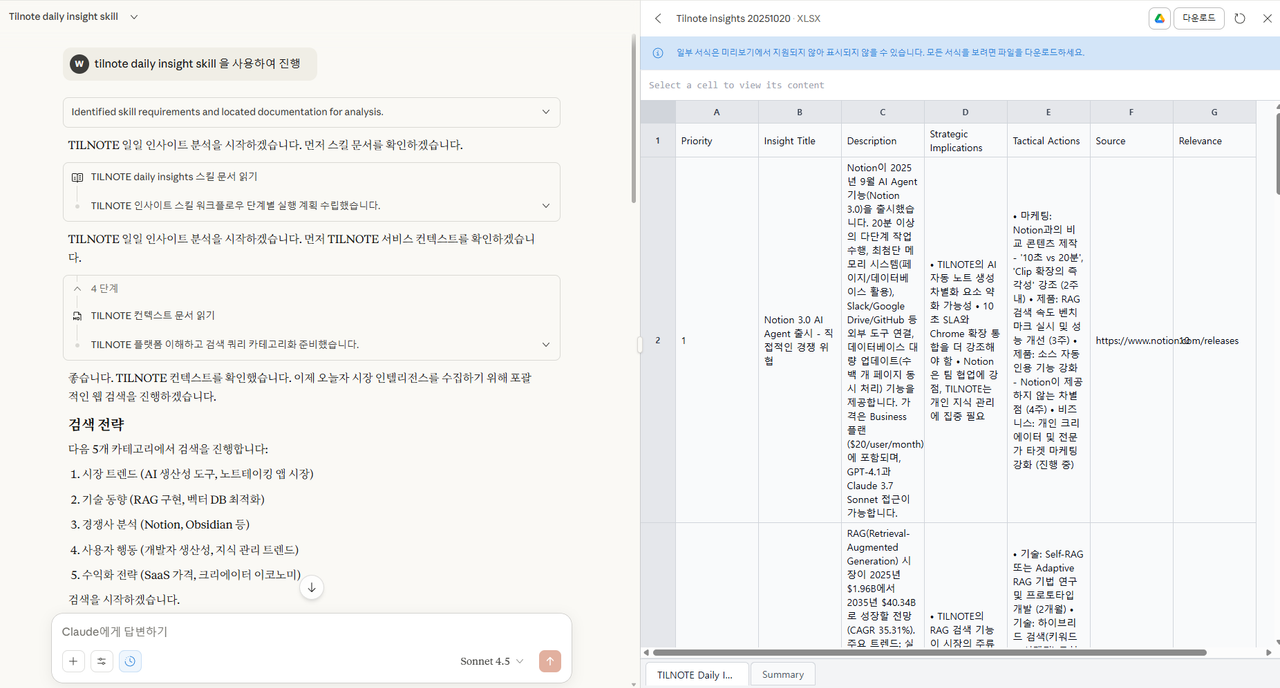Open the attachment plus menu in chat input
Image resolution: width=1280 pixels, height=688 pixels.
point(72,661)
